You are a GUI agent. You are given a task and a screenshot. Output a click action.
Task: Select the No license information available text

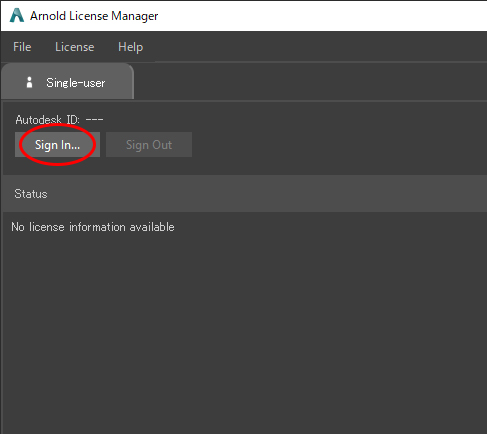click(93, 227)
